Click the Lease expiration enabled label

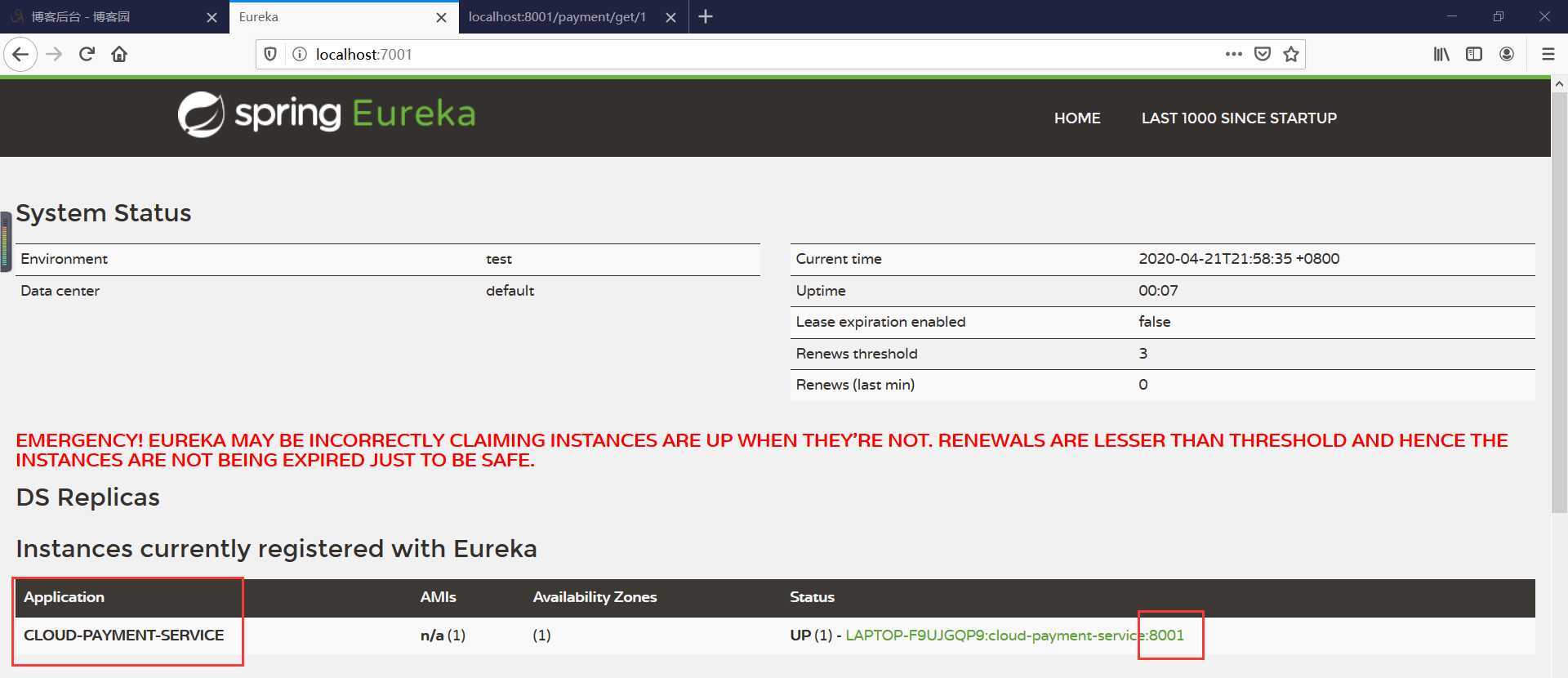click(x=880, y=322)
